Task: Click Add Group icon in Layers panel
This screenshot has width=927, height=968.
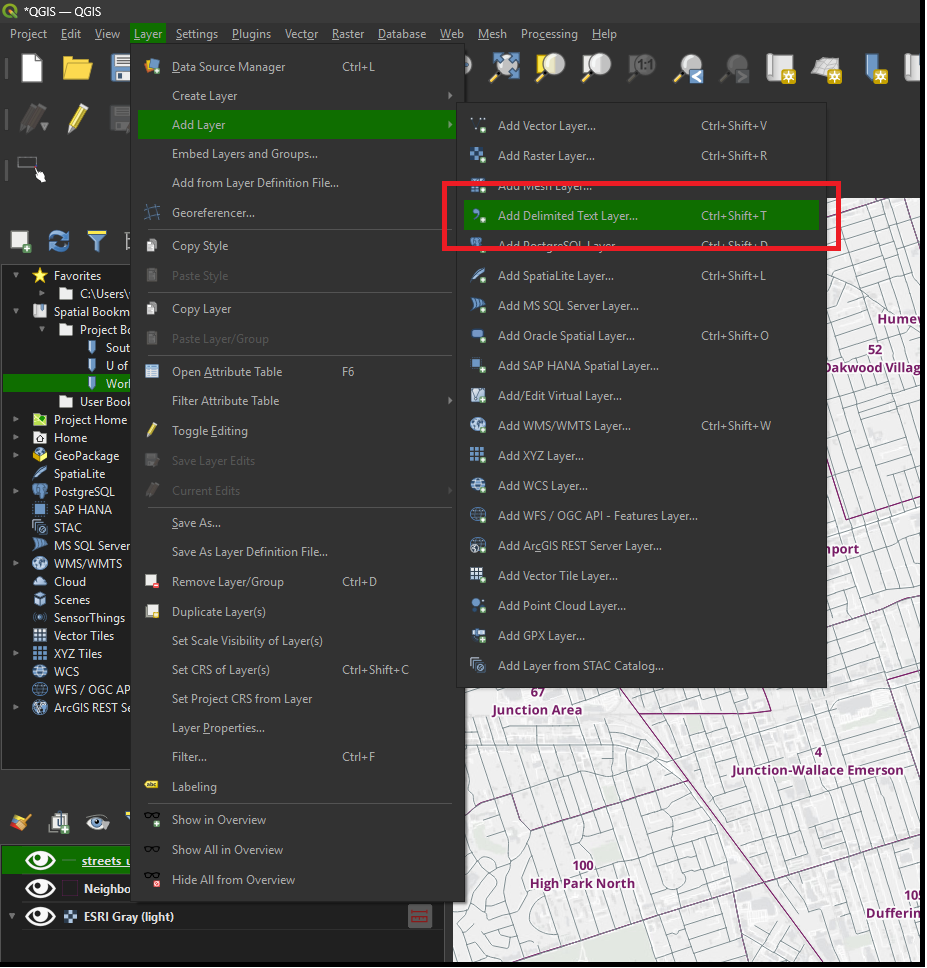Action: [x=59, y=822]
